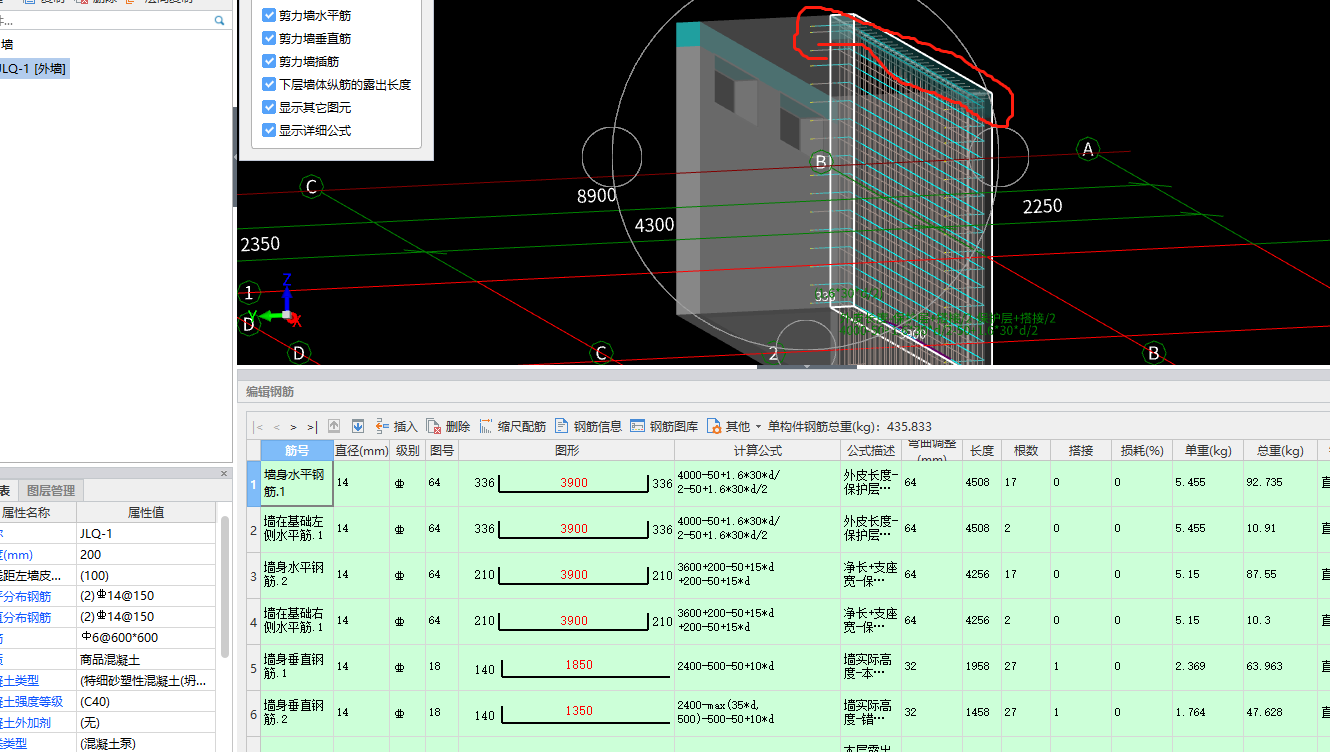Select rebar row 3 墙身水平钢筋.2
The image size is (1330, 752).
point(296,575)
